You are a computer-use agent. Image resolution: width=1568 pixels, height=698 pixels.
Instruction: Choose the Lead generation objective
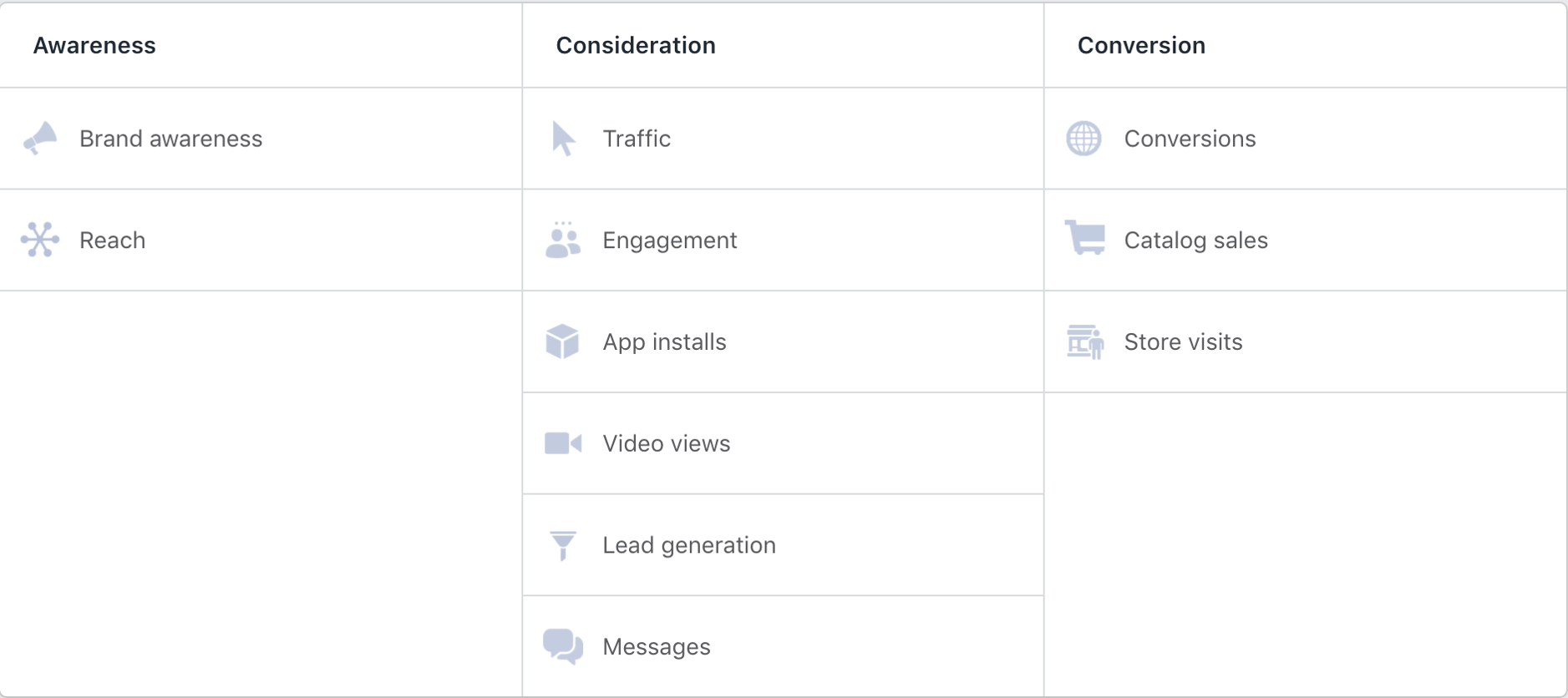point(784,545)
